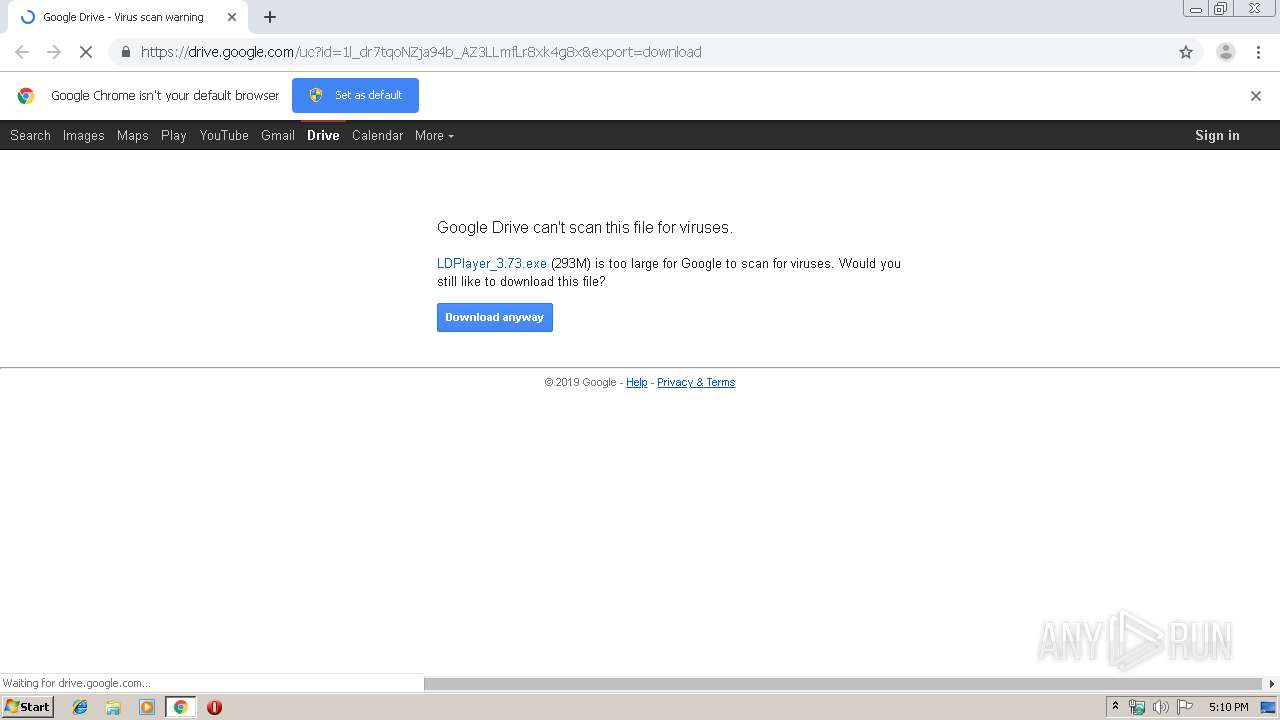The width and height of the screenshot is (1280, 720).
Task: Dismiss the default browser infobar
Action: (x=1256, y=96)
